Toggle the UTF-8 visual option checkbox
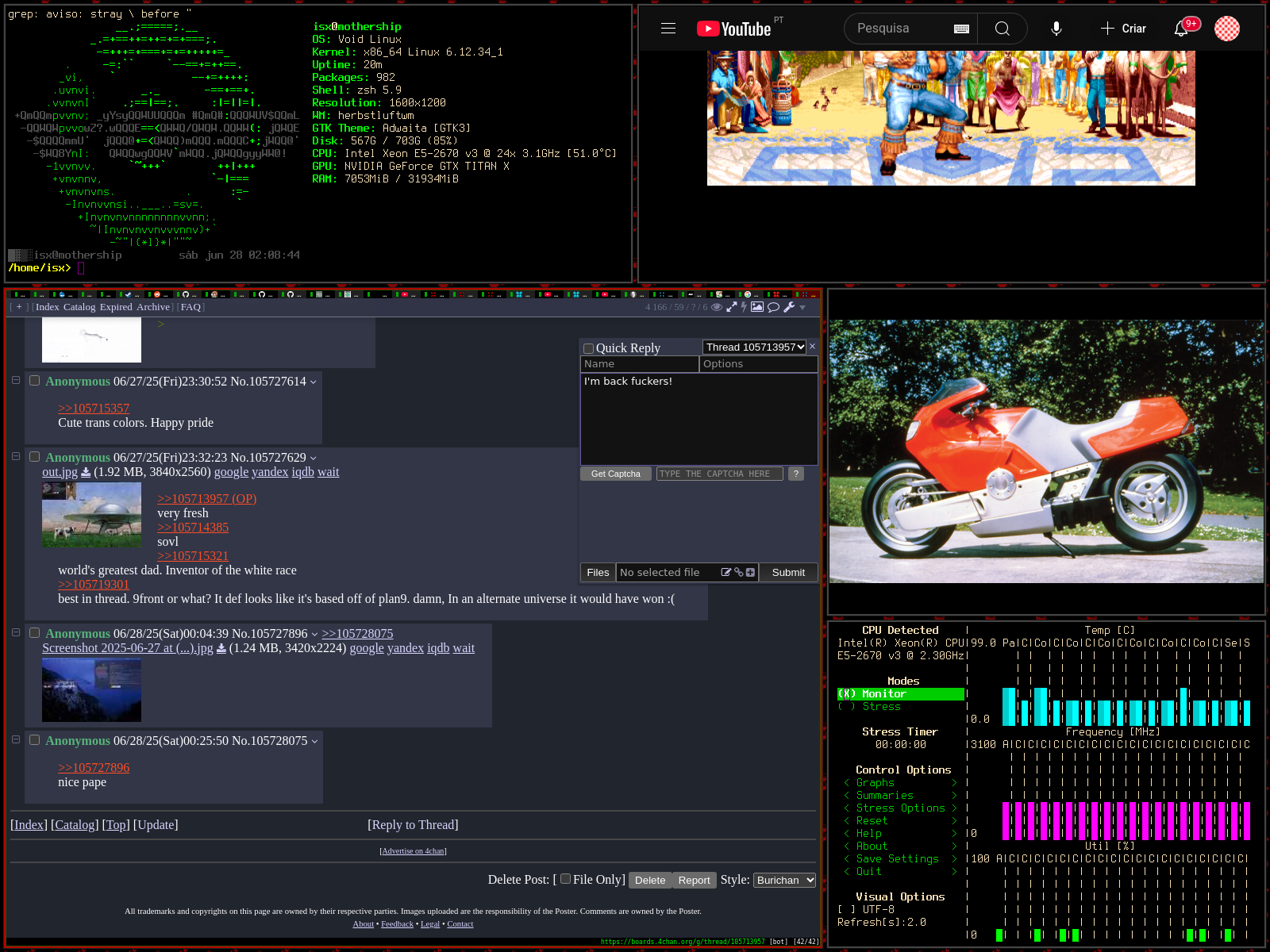1270x952 pixels. [846, 909]
